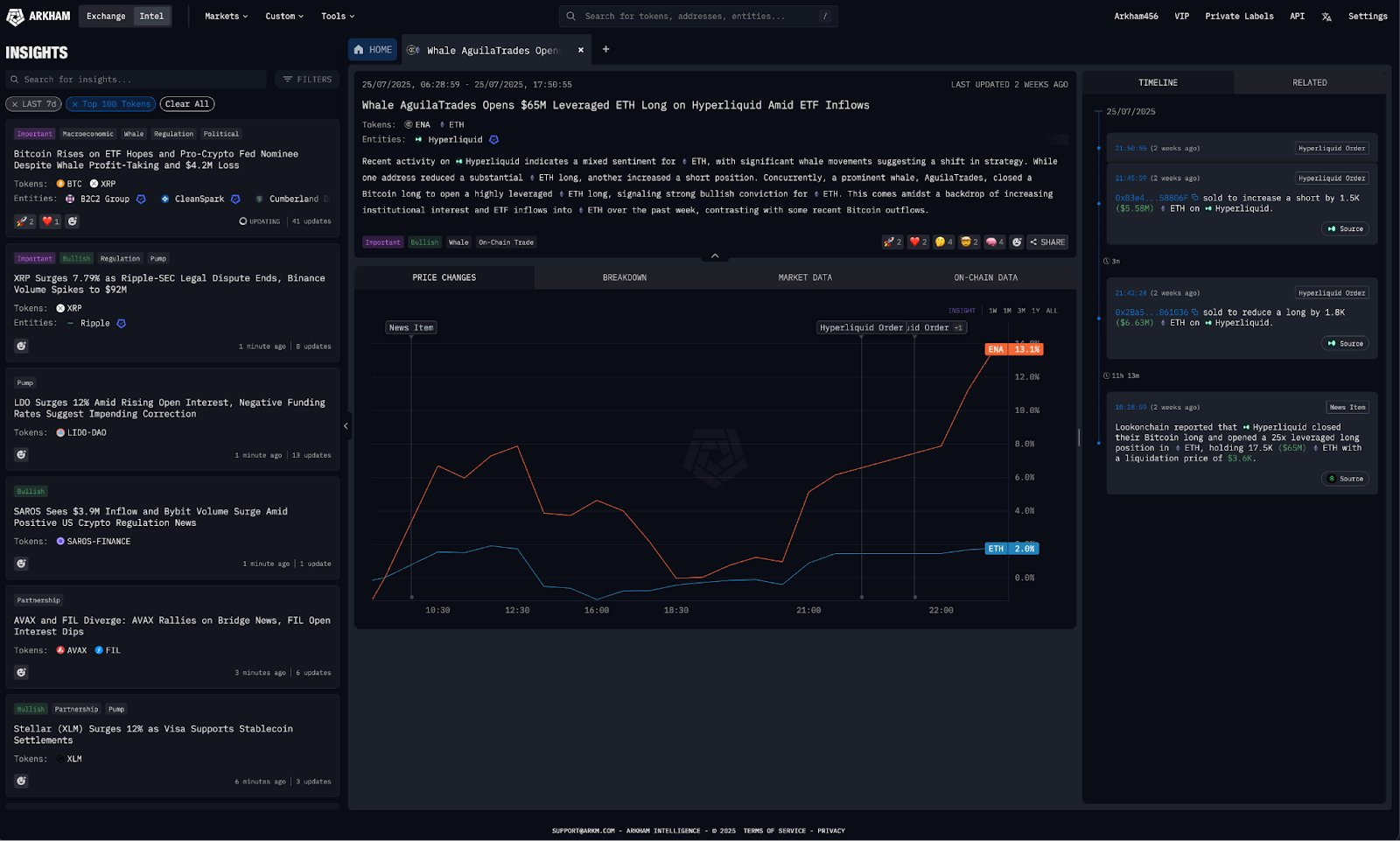This screenshot has height=841, width=1400.
Task: Collapse the insights sidebar with arrow handle
Action: click(346, 426)
